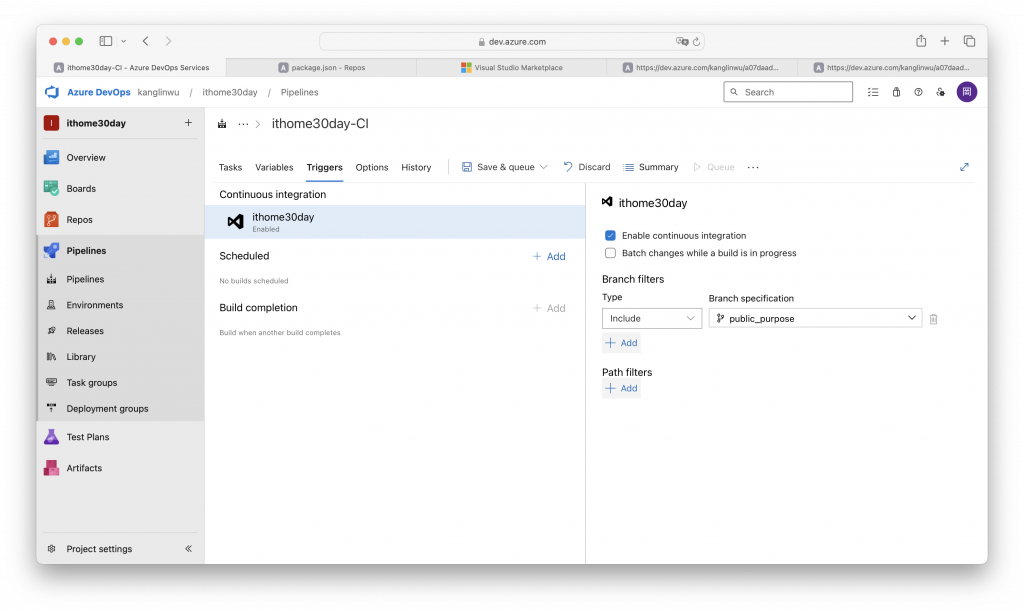Image resolution: width=1024 pixels, height=612 pixels.
Task: Click the plus icon next to ithome30day project
Action: [188, 123]
